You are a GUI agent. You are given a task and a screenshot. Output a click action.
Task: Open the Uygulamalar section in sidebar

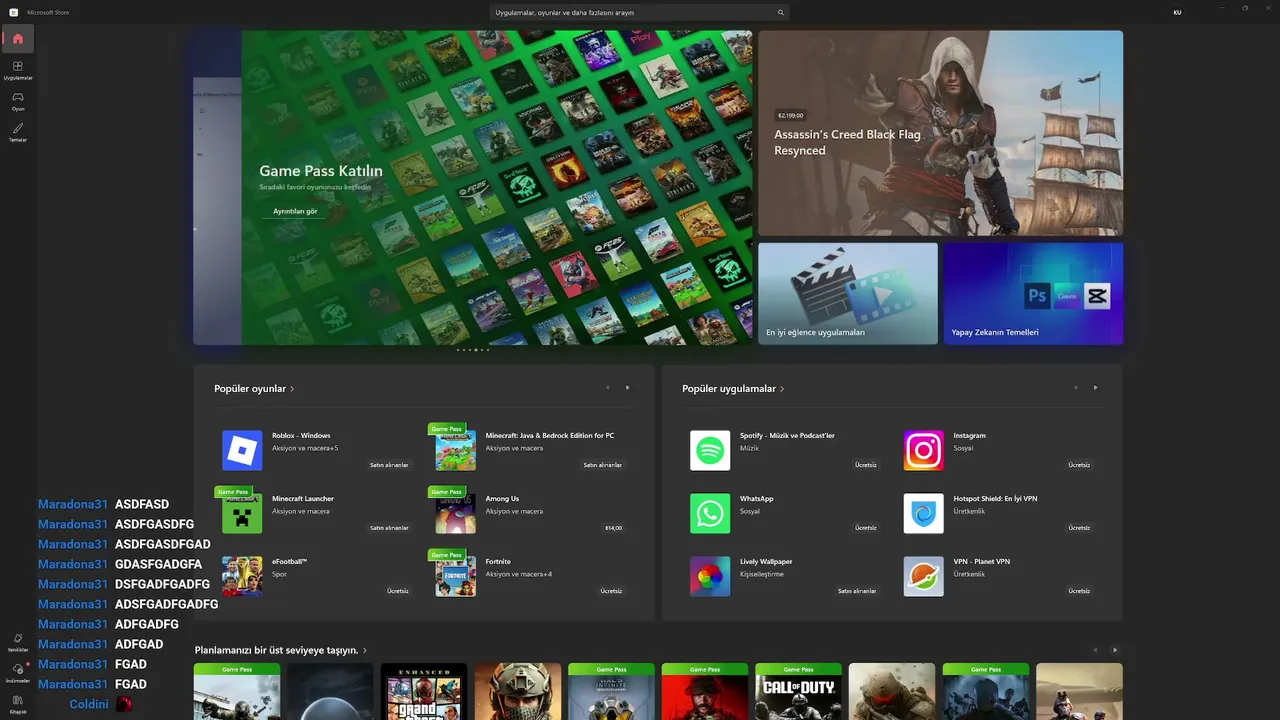tap(18, 70)
